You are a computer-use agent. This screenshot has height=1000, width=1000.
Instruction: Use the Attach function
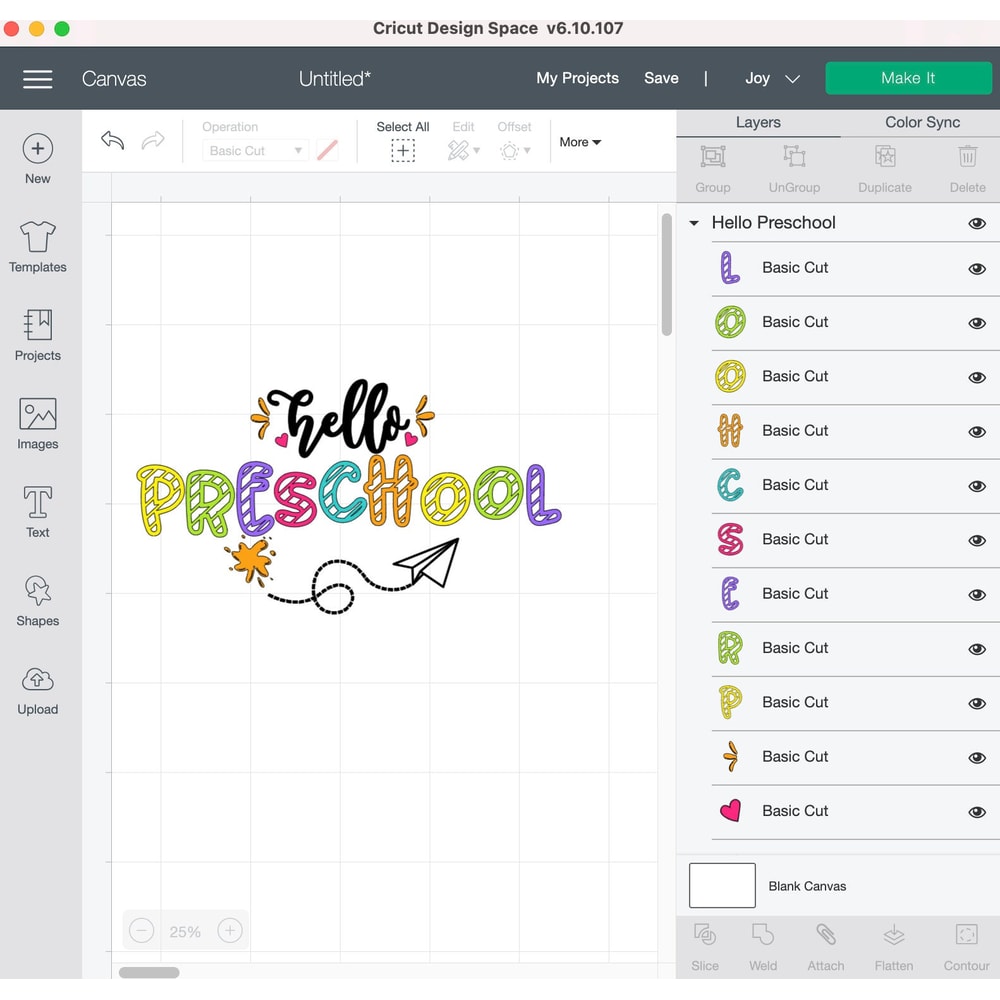point(825,946)
